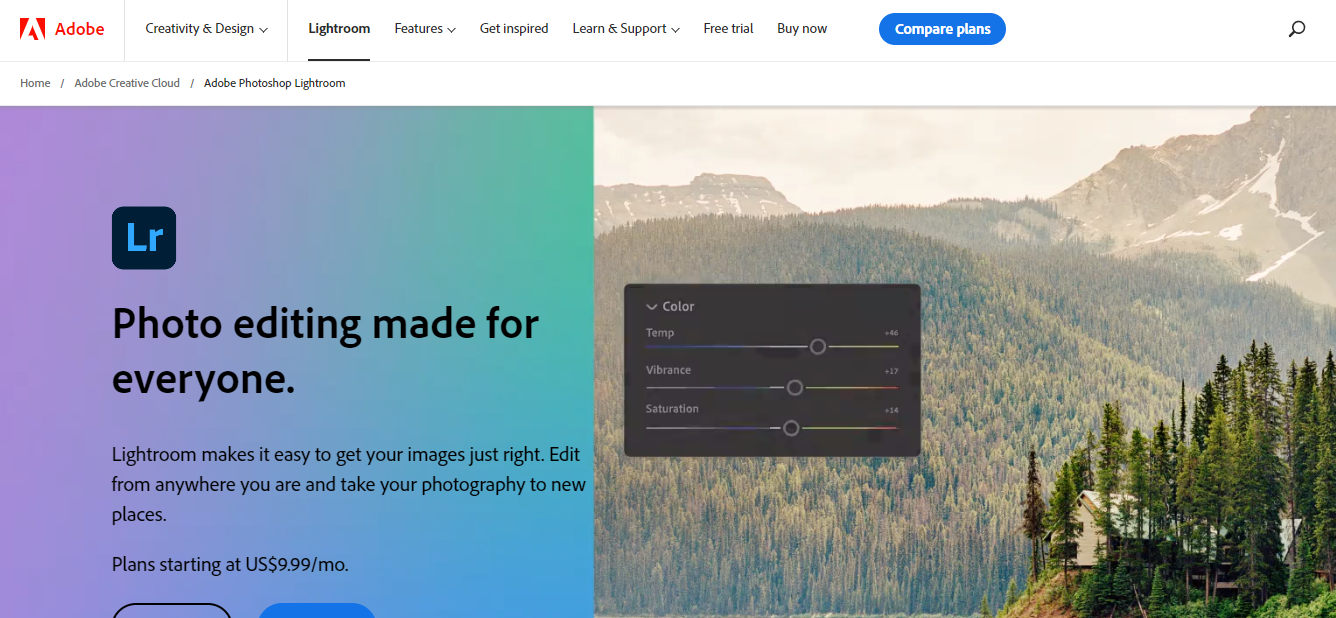Viewport: 1336px width, 618px height.
Task: Click the Vibrance slider handle
Action: [x=795, y=387]
